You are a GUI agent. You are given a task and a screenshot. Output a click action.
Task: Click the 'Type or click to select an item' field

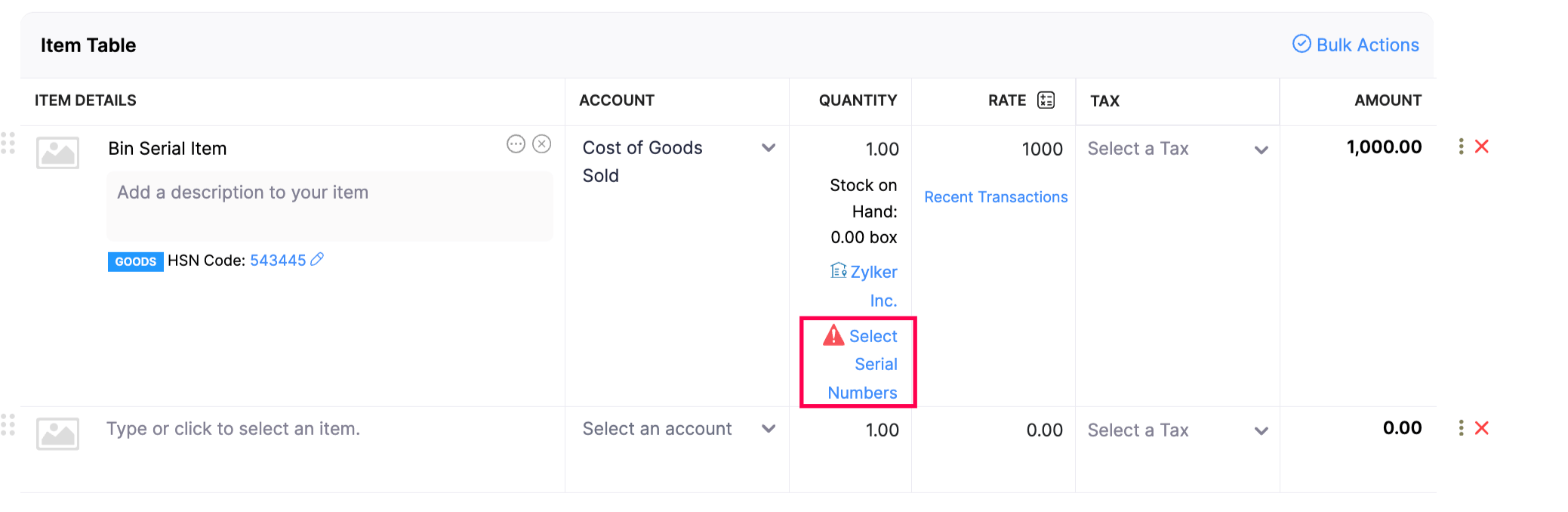[x=233, y=429]
